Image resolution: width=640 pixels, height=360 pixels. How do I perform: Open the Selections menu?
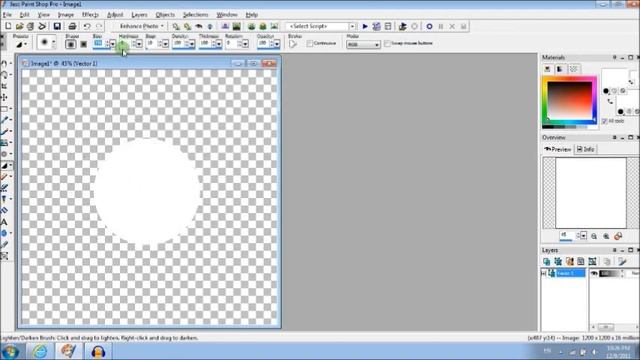pyautogui.click(x=196, y=15)
